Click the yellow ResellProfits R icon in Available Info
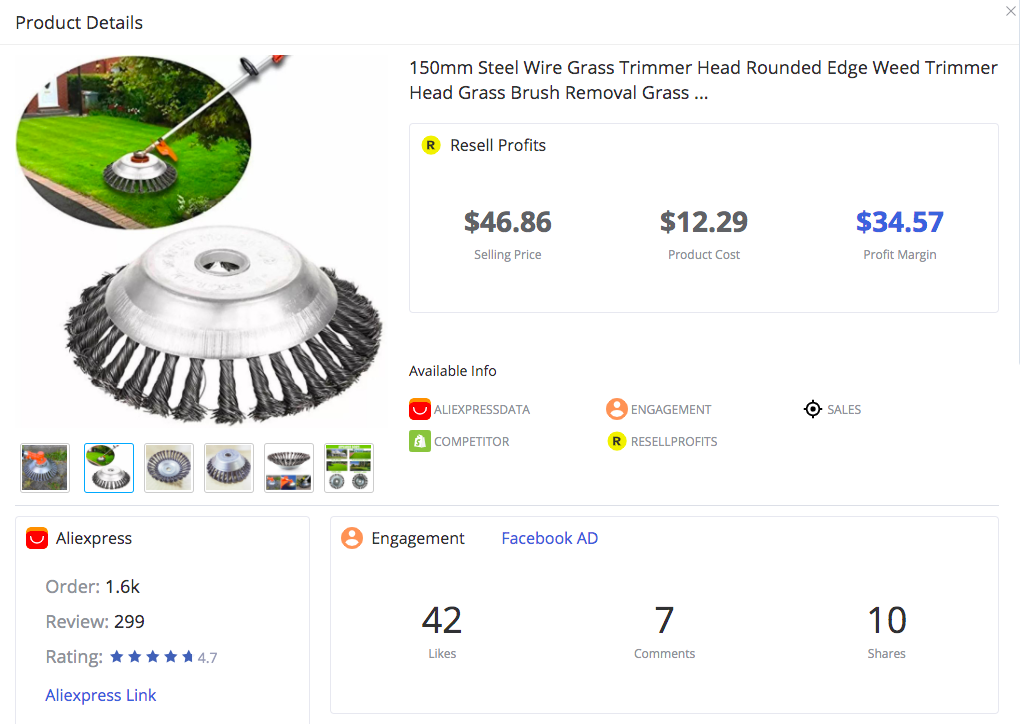The image size is (1020, 724). click(x=617, y=441)
